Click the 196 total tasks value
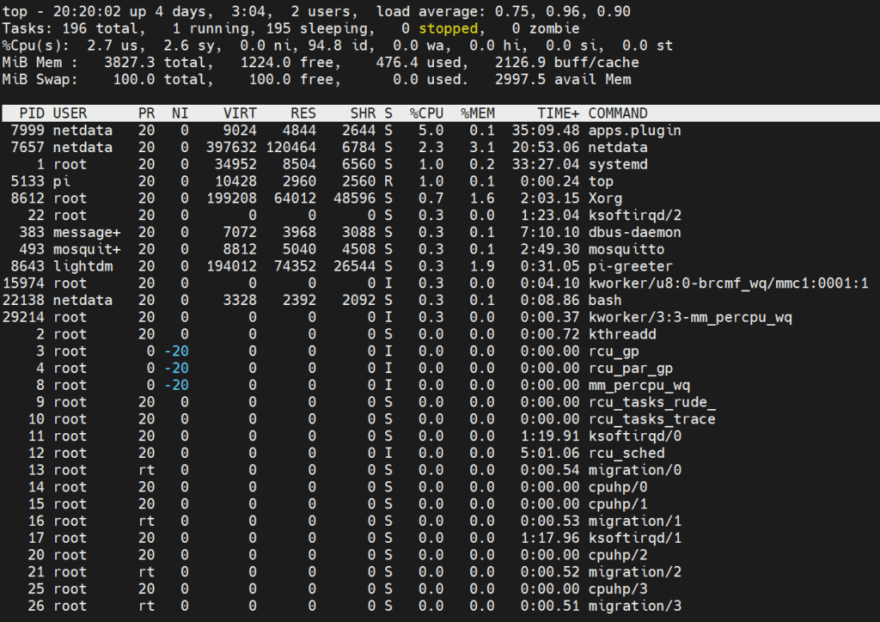 pyautogui.click(x=75, y=28)
